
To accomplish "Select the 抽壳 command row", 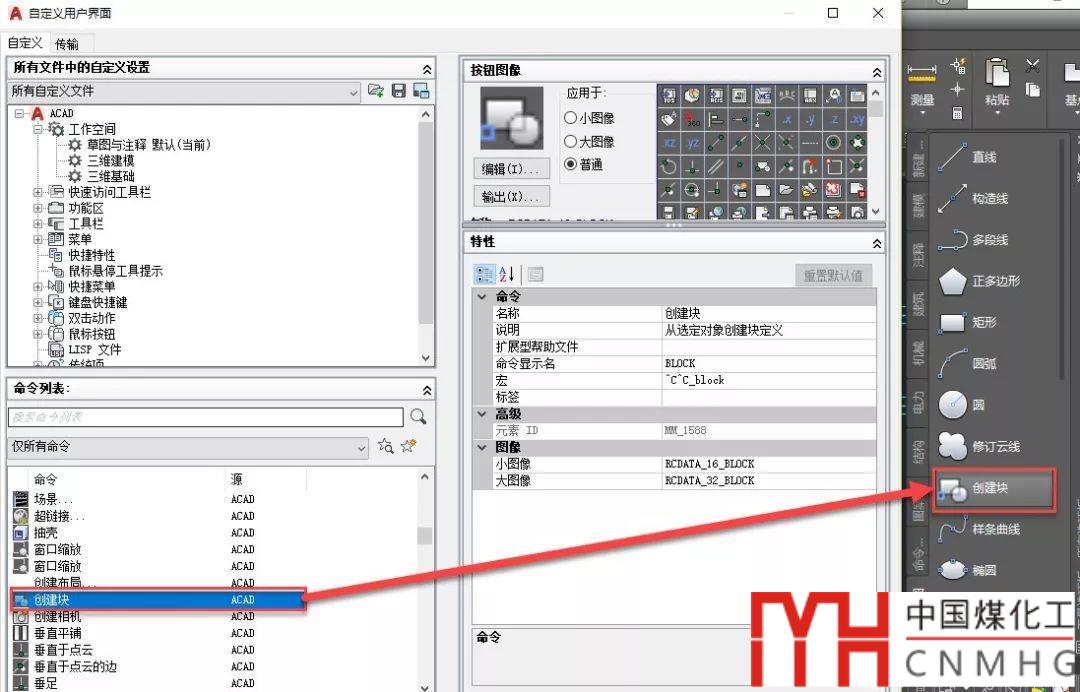I will tap(158, 532).
